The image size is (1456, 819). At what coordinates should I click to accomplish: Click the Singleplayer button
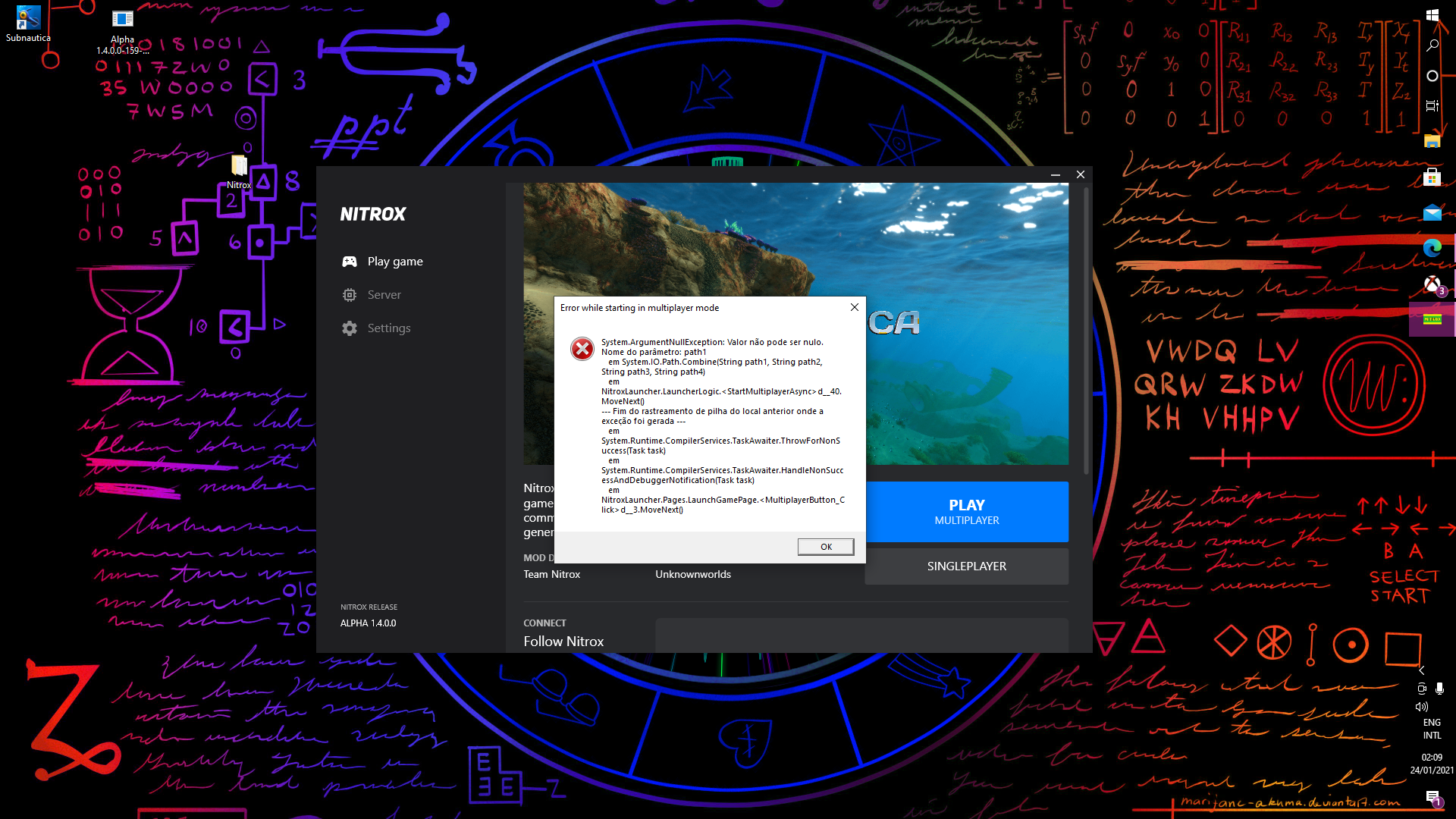pos(967,566)
